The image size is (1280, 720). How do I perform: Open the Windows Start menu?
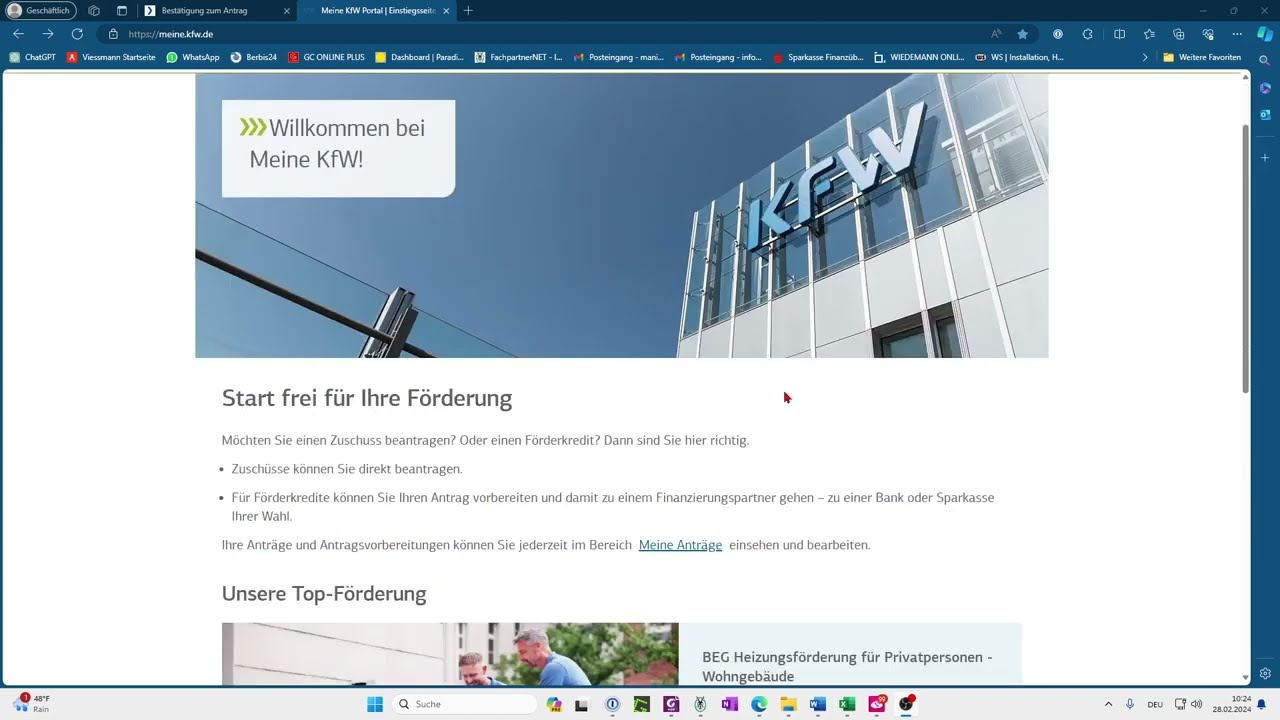tap(375, 704)
